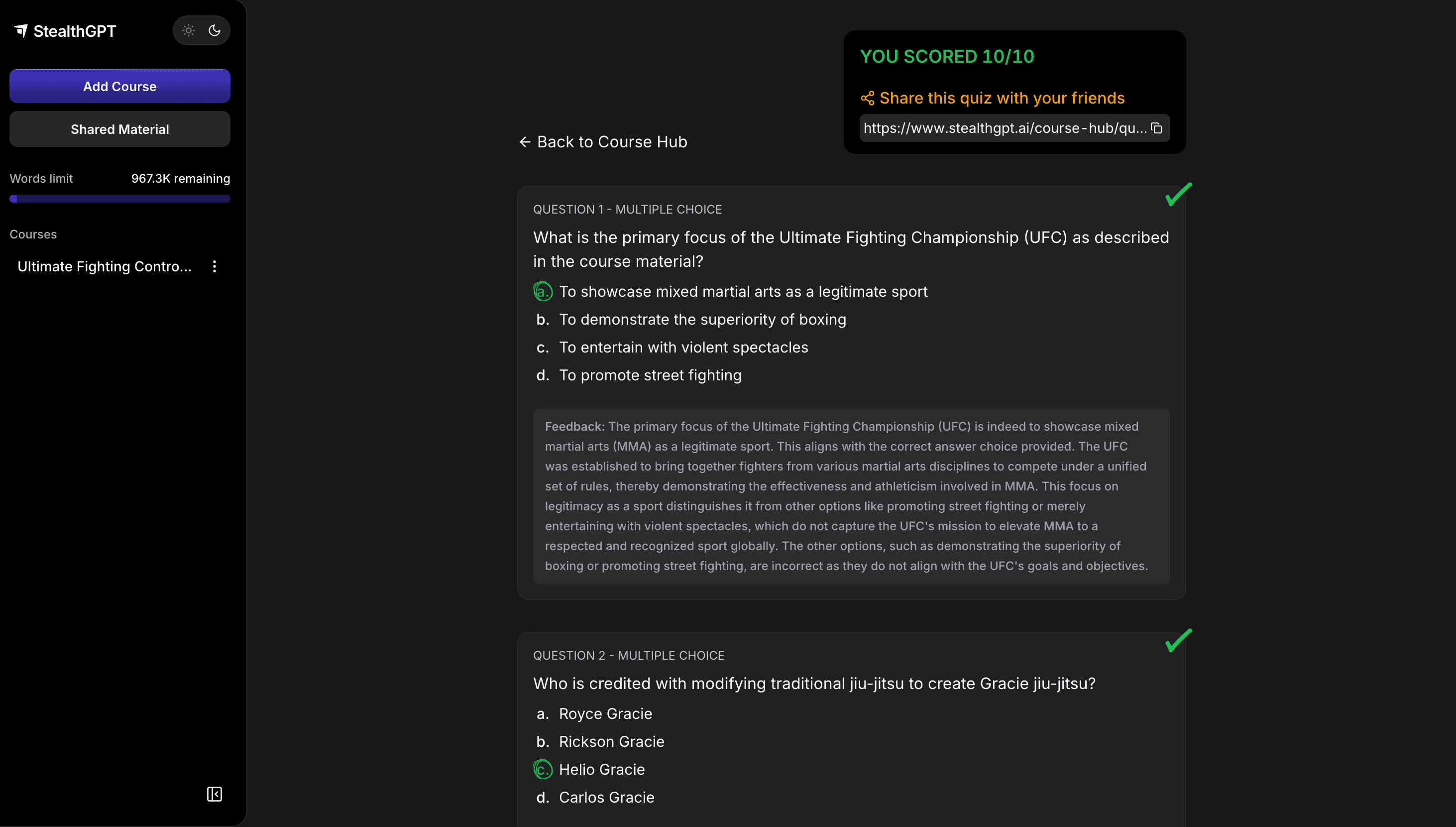Image resolution: width=1456 pixels, height=827 pixels.
Task: Open the Shared Material section
Action: (120, 129)
